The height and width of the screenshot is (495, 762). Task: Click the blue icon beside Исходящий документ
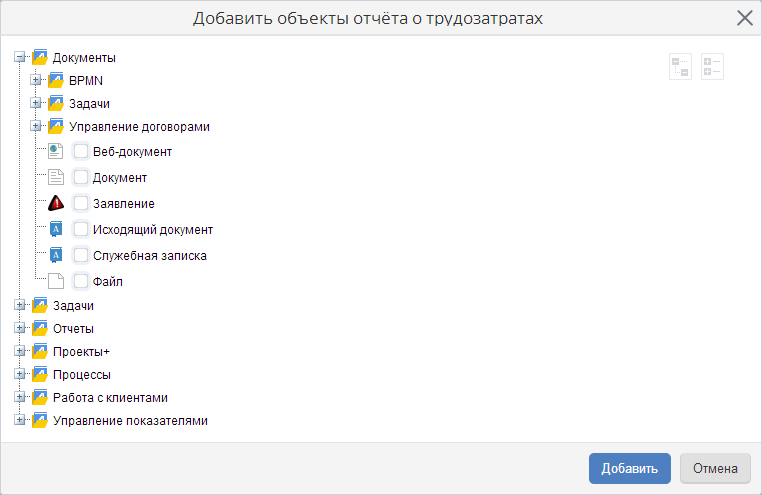[x=57, y=229]
